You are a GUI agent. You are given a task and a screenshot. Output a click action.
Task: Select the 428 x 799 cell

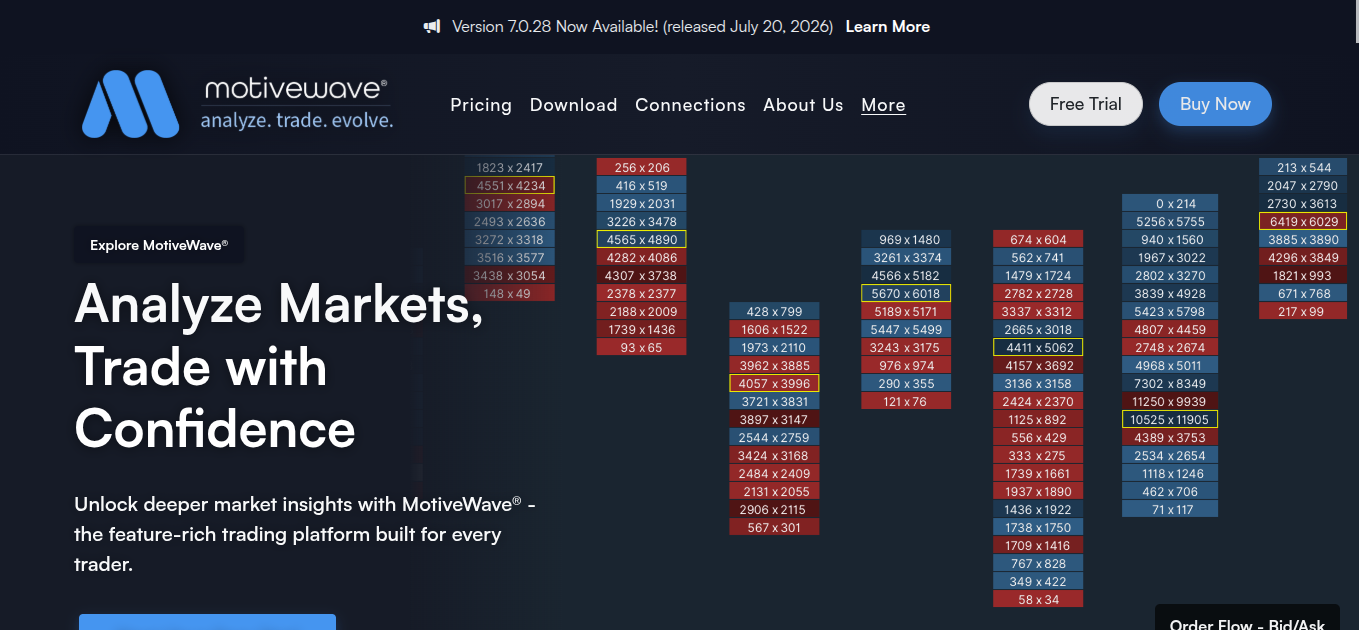[x=774, y=311]
